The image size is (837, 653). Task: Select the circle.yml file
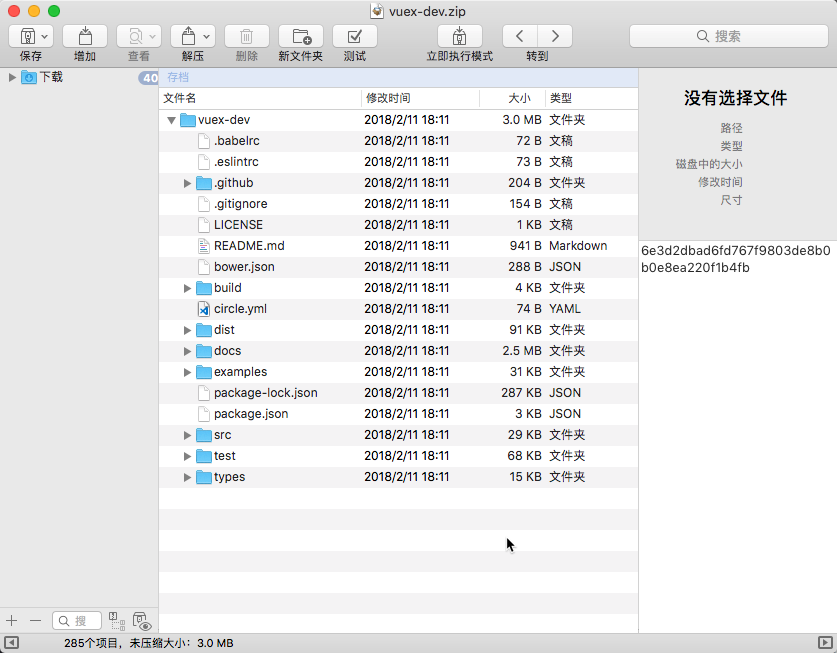(x=398, y=309)
